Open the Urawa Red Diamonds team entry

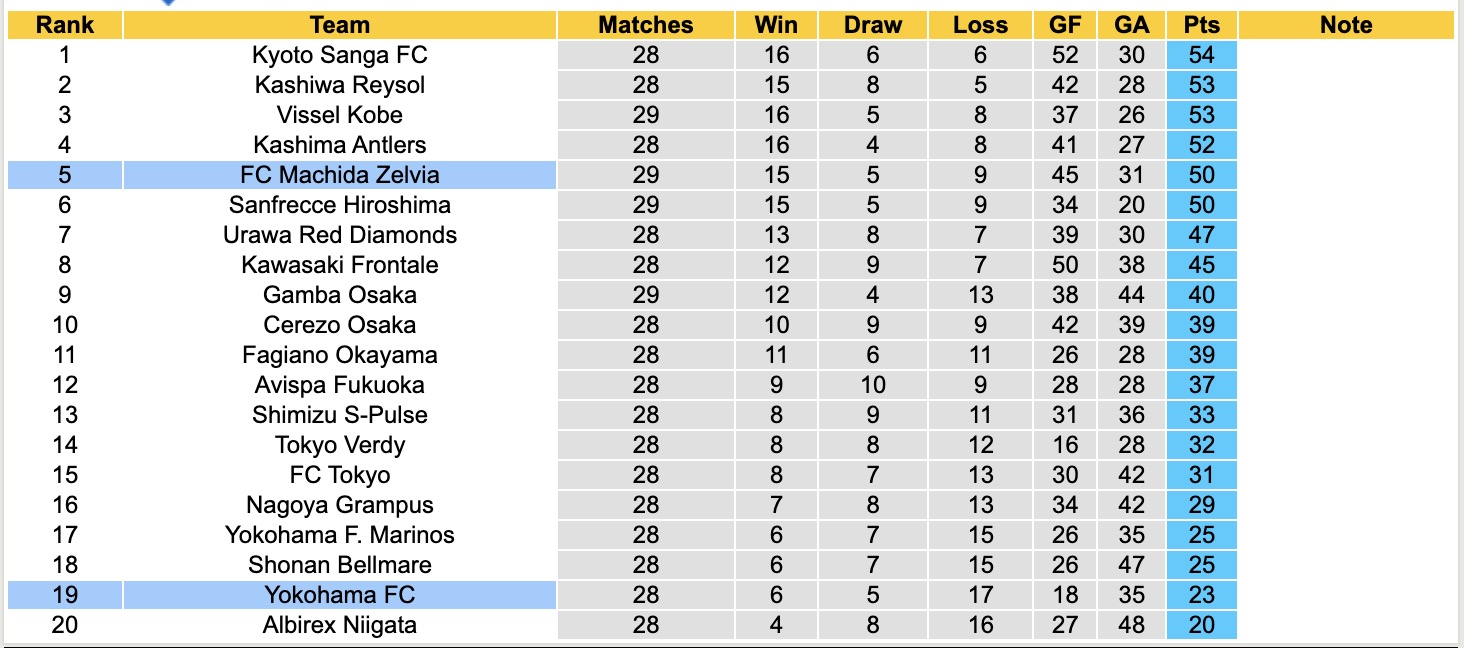(340, 235)
